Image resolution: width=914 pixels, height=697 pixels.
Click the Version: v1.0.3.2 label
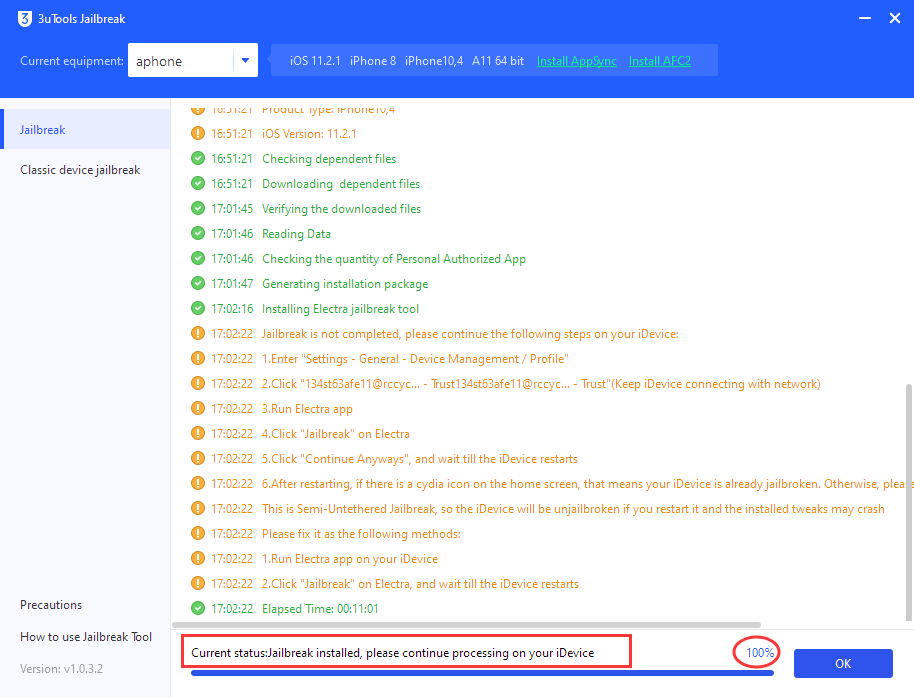click(x=61, y=669)
